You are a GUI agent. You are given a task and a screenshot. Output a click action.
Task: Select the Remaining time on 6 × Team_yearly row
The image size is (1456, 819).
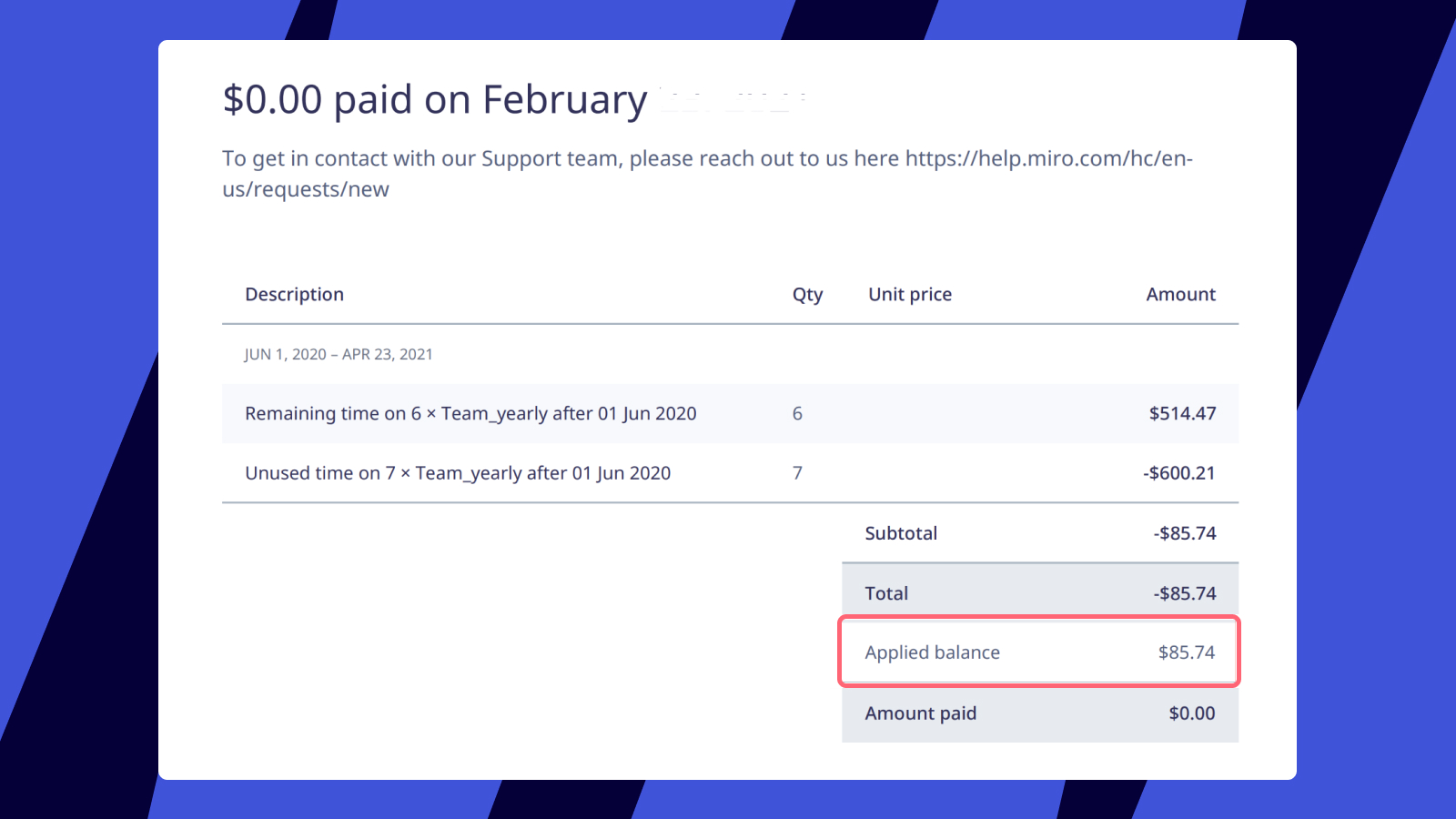[730, 413]
